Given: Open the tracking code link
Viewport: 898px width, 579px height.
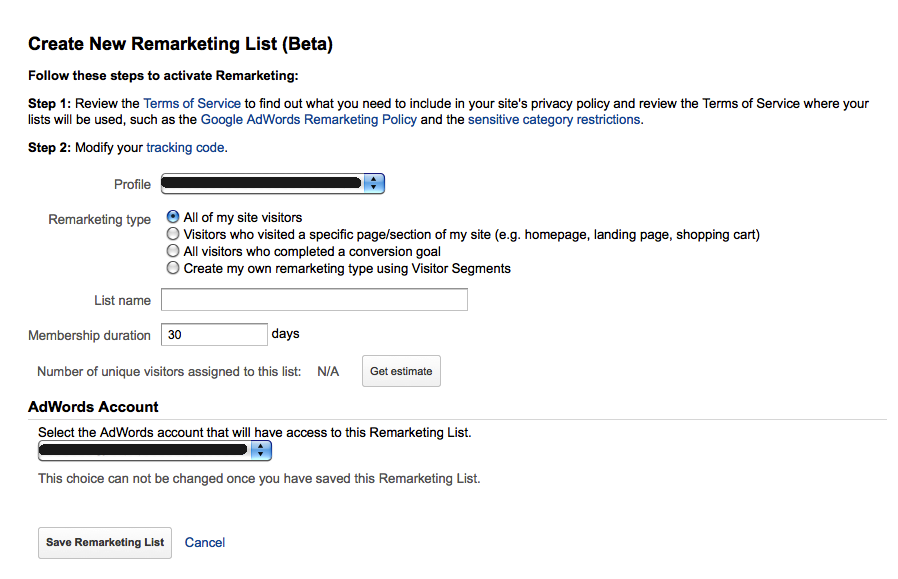Looking at the screenshot, I should (x=186, y=147).
